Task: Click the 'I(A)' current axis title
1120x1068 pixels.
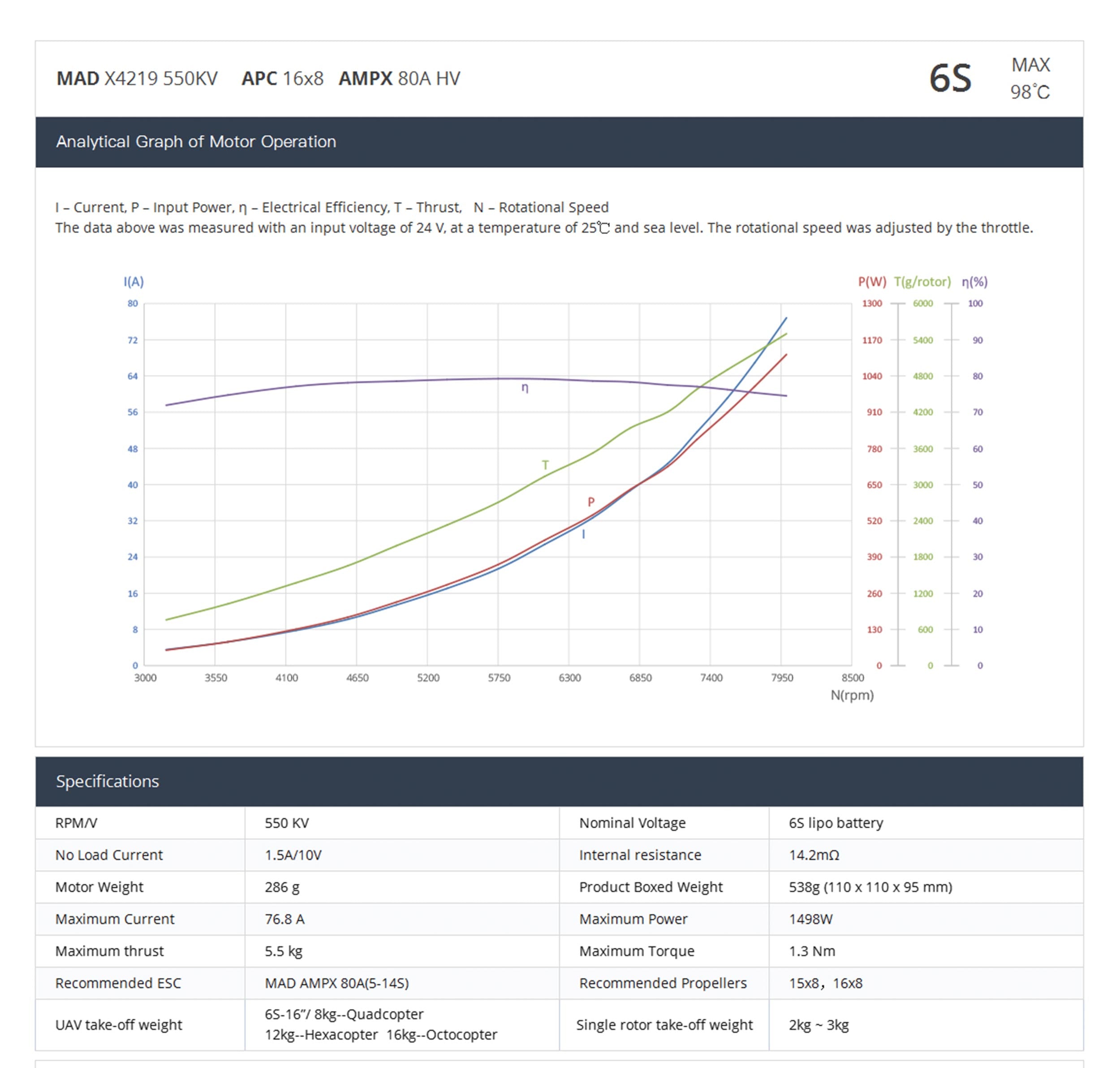Action: [x=134, y=281]
